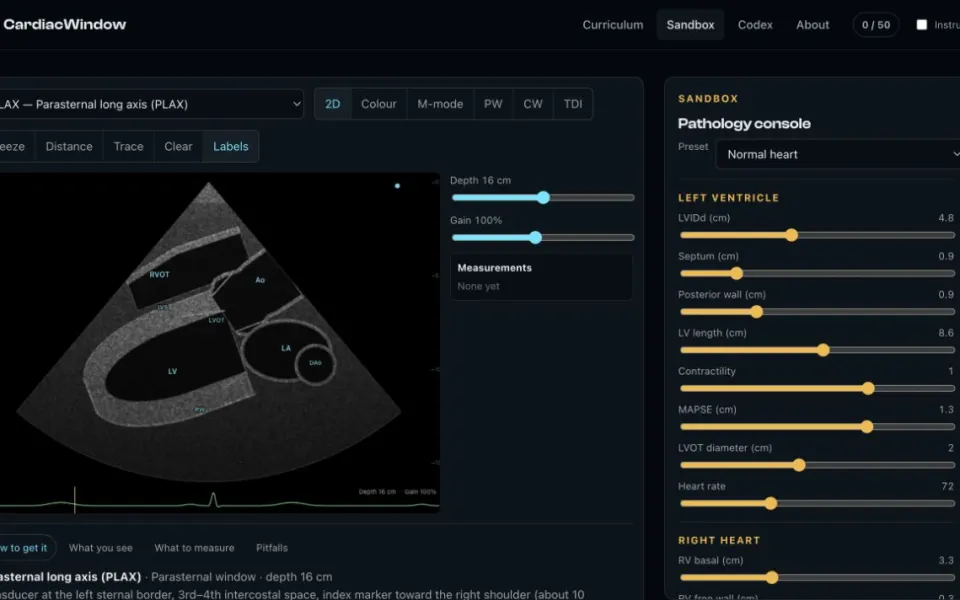Image resolution: width=960 pixels, height=600 pixels.
Task: Open the Codex page
Action: (x=755, y=25)
